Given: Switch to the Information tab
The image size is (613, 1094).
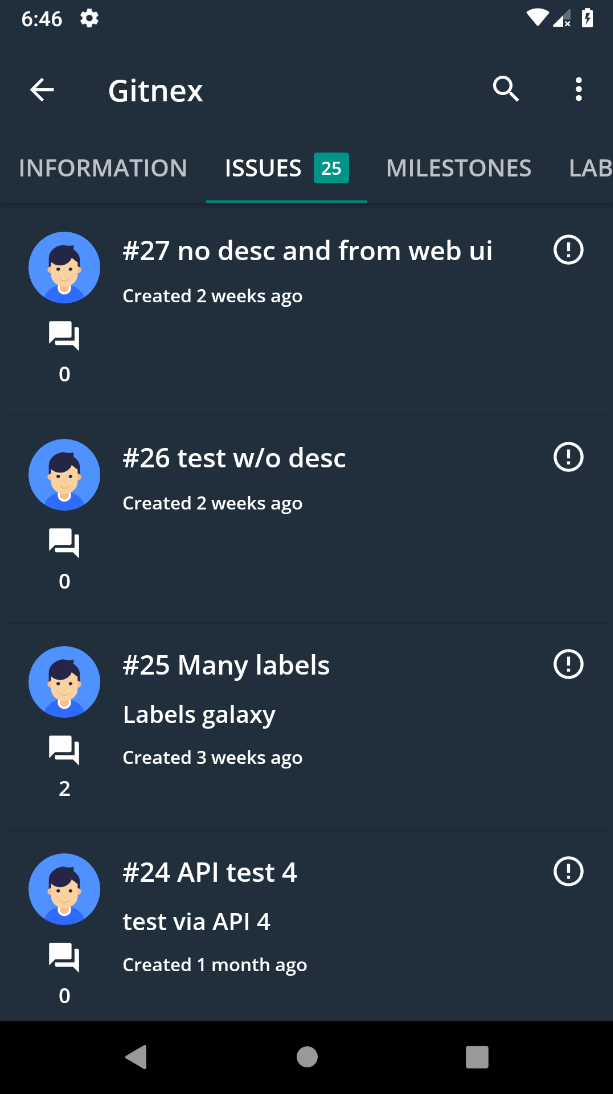Looking at the screenshot, I should point(103,168).
